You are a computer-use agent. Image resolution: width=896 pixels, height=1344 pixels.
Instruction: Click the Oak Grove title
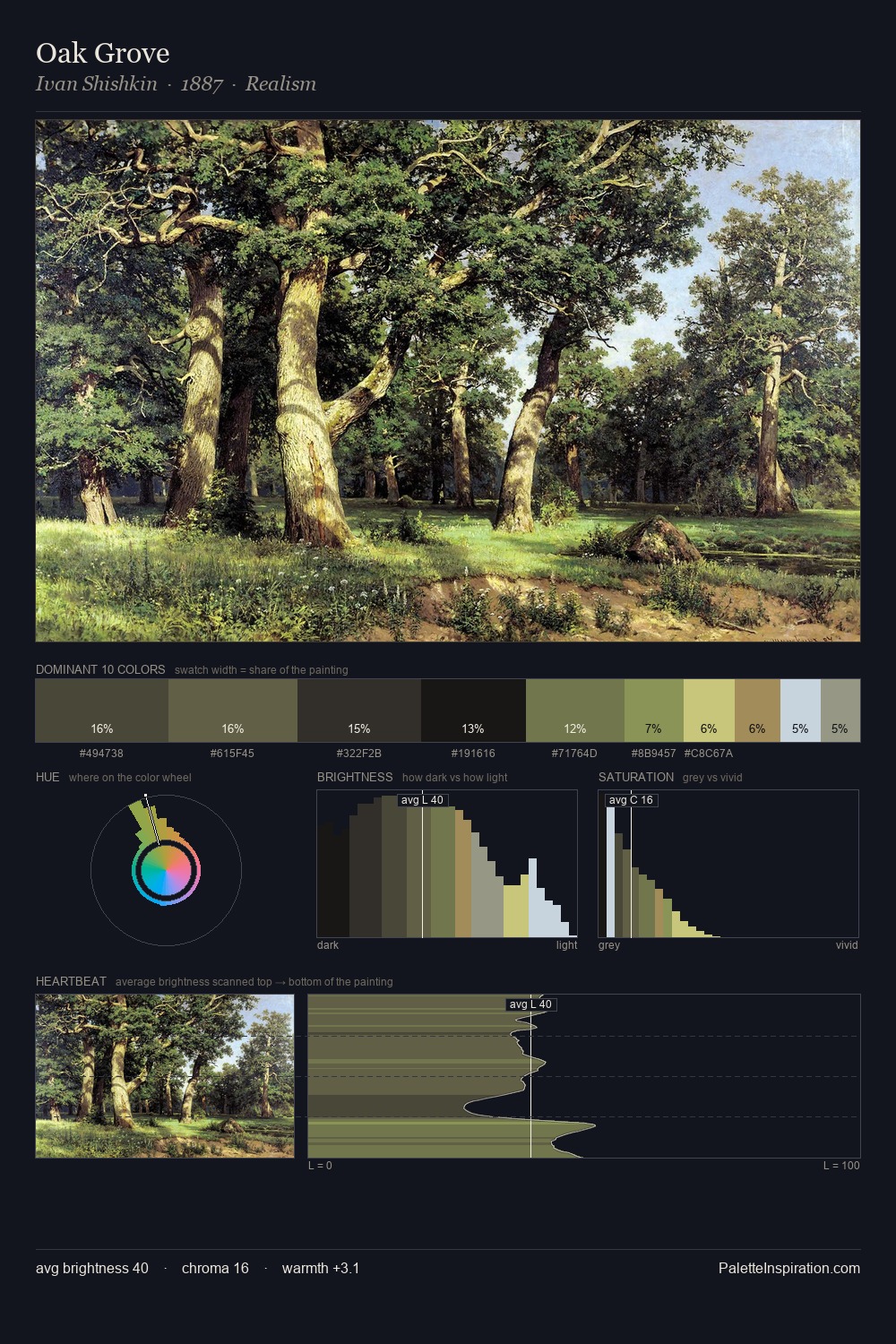click(103, 53)
